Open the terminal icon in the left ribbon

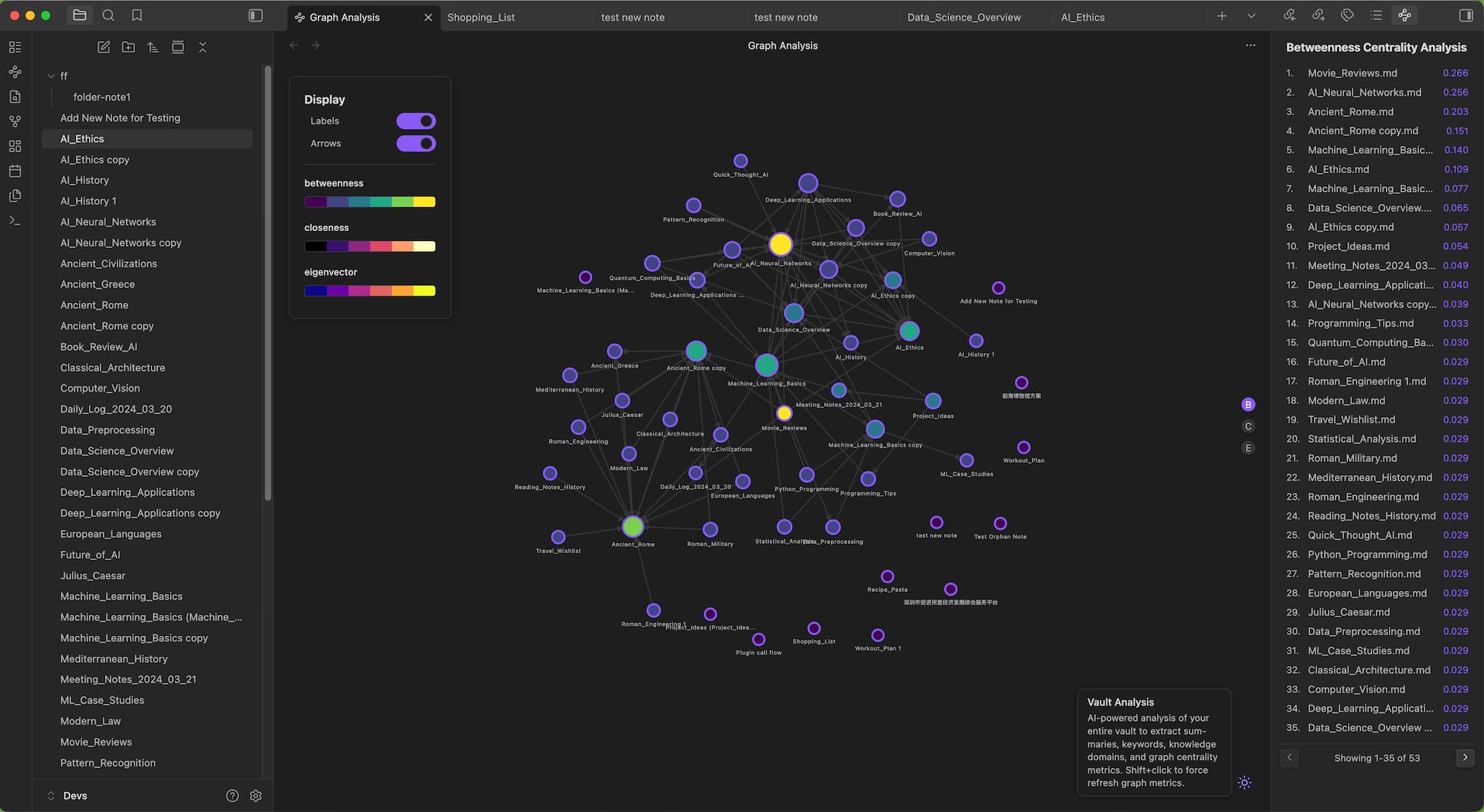[x=15, y=220]
